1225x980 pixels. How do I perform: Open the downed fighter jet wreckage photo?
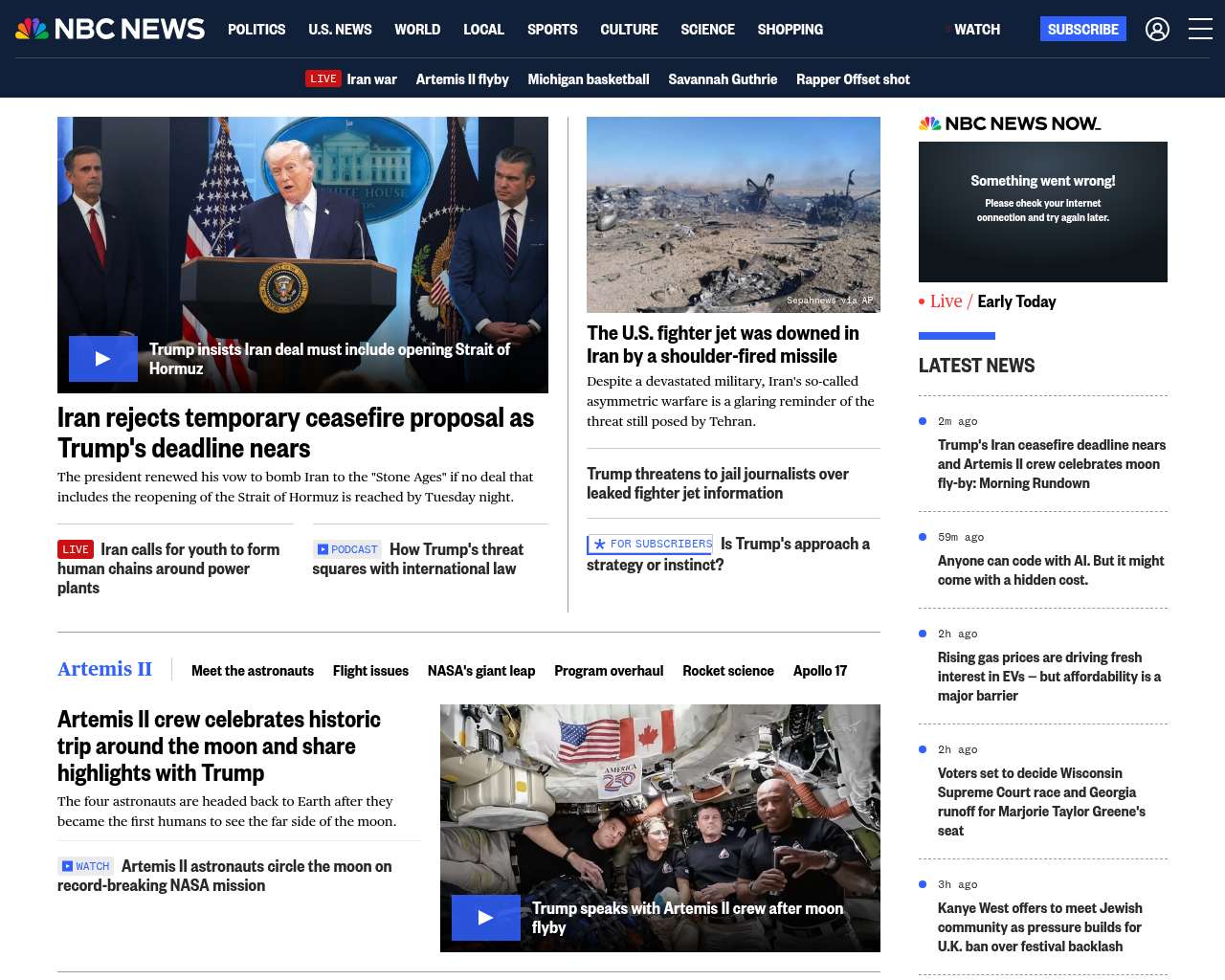[733, 214]
